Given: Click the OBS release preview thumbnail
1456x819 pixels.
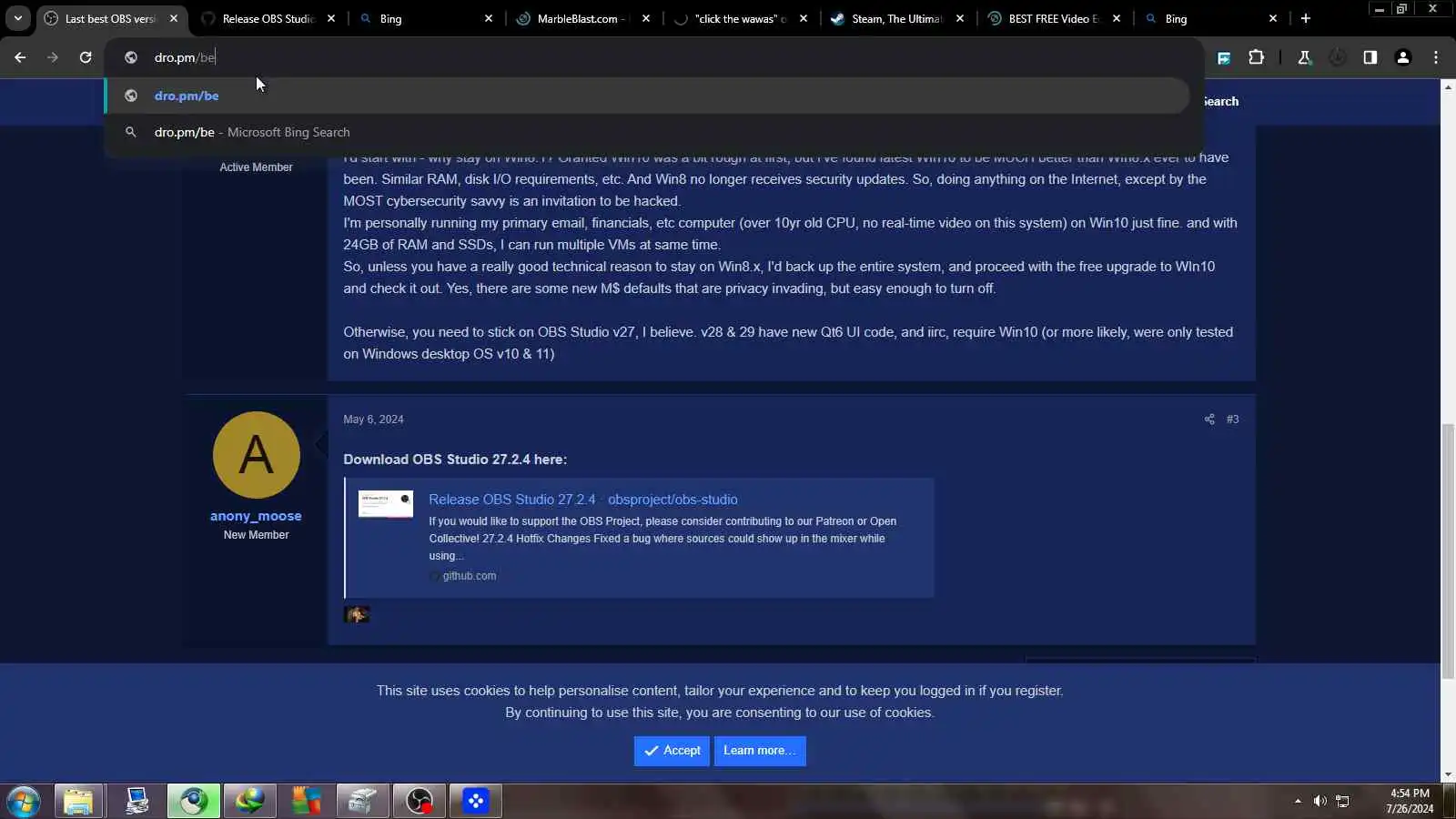Looking at the screenshot, I should pos(386,504).
